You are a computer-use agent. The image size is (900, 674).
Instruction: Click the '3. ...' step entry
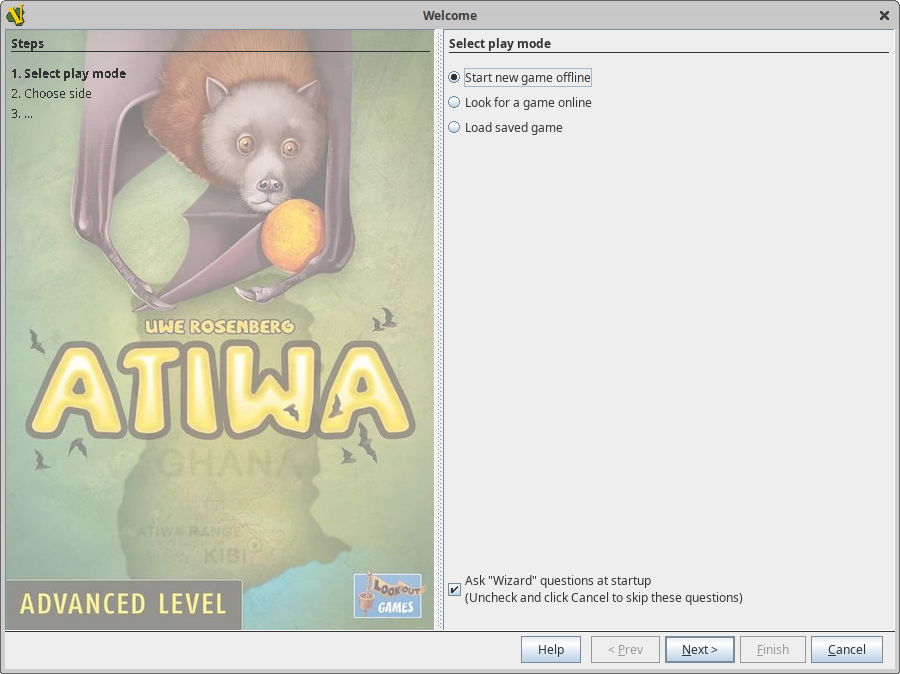tap(22, 113)
